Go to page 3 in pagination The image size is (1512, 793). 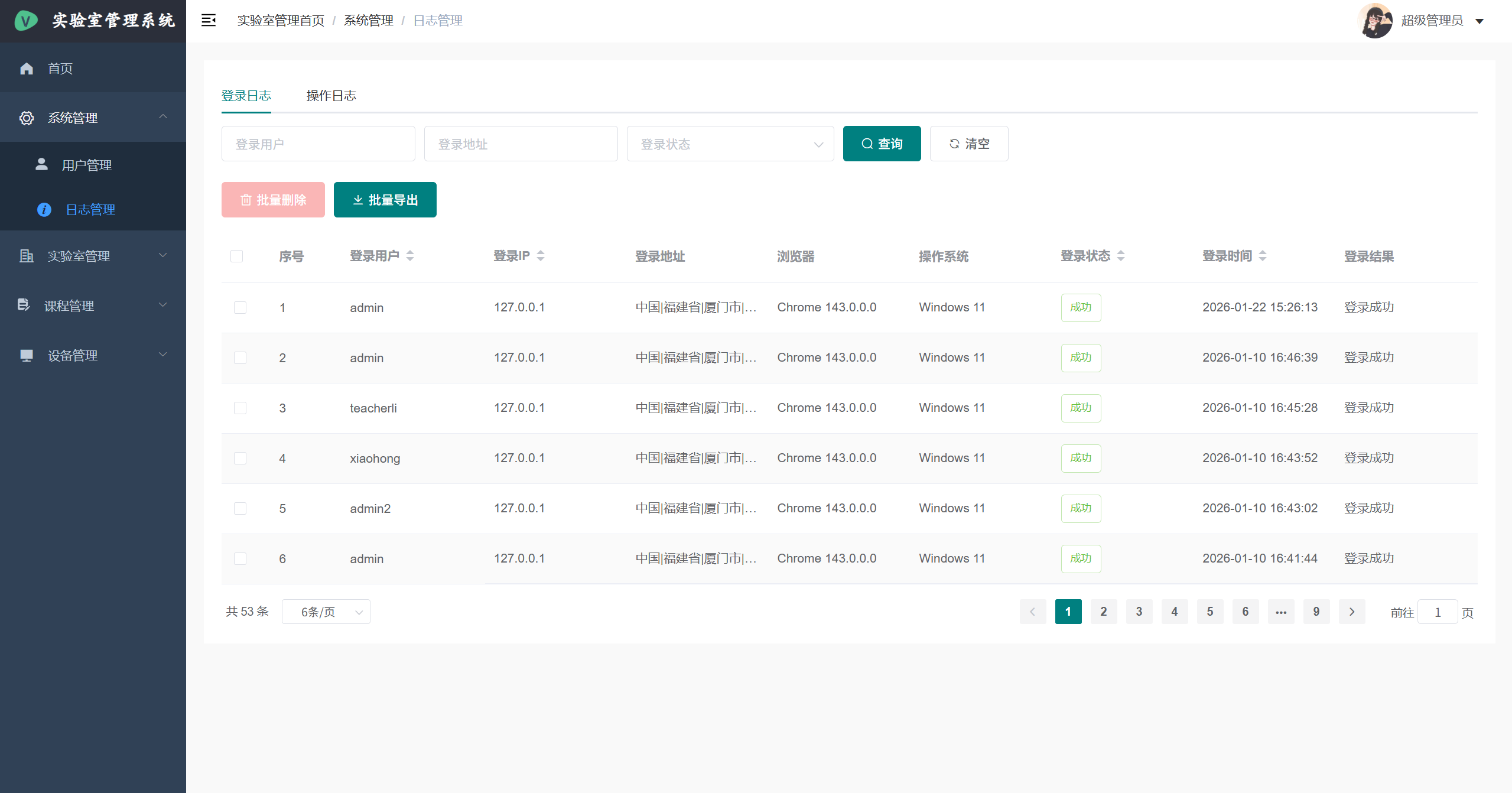(x=1139, y=612)
